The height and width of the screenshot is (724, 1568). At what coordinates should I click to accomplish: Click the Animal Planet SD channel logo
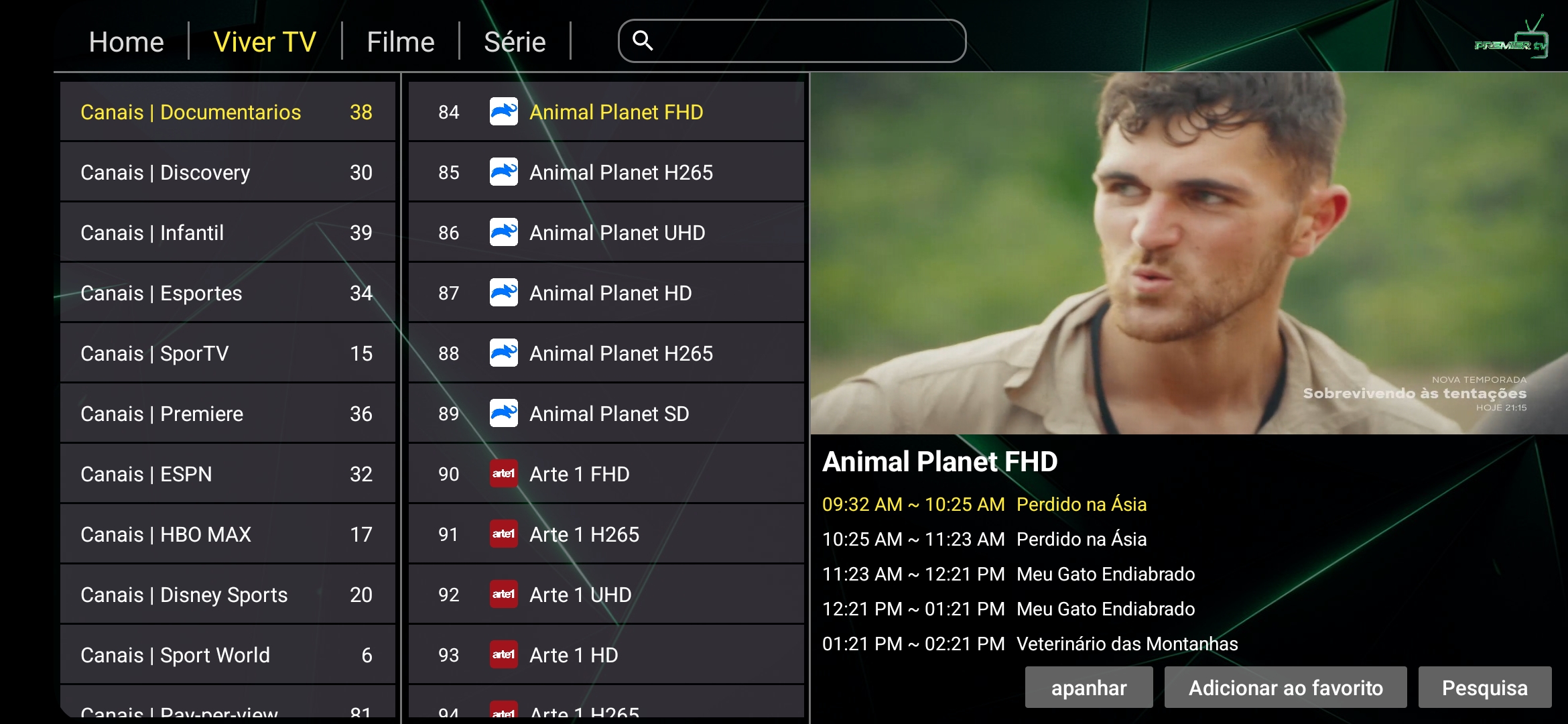pyautogui.click(x=503, y=414)
